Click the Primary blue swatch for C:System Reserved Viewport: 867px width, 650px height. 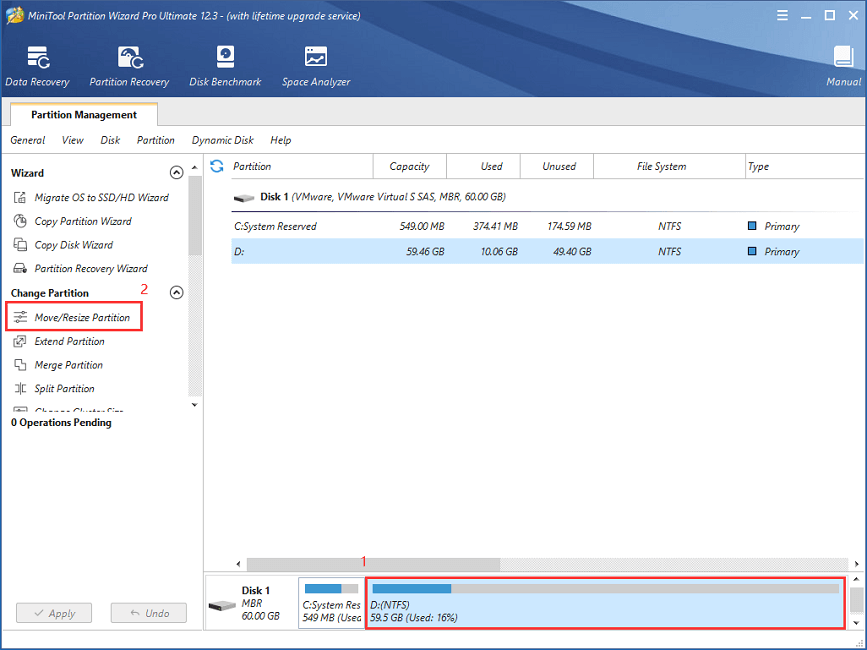(x=752, y=226)
